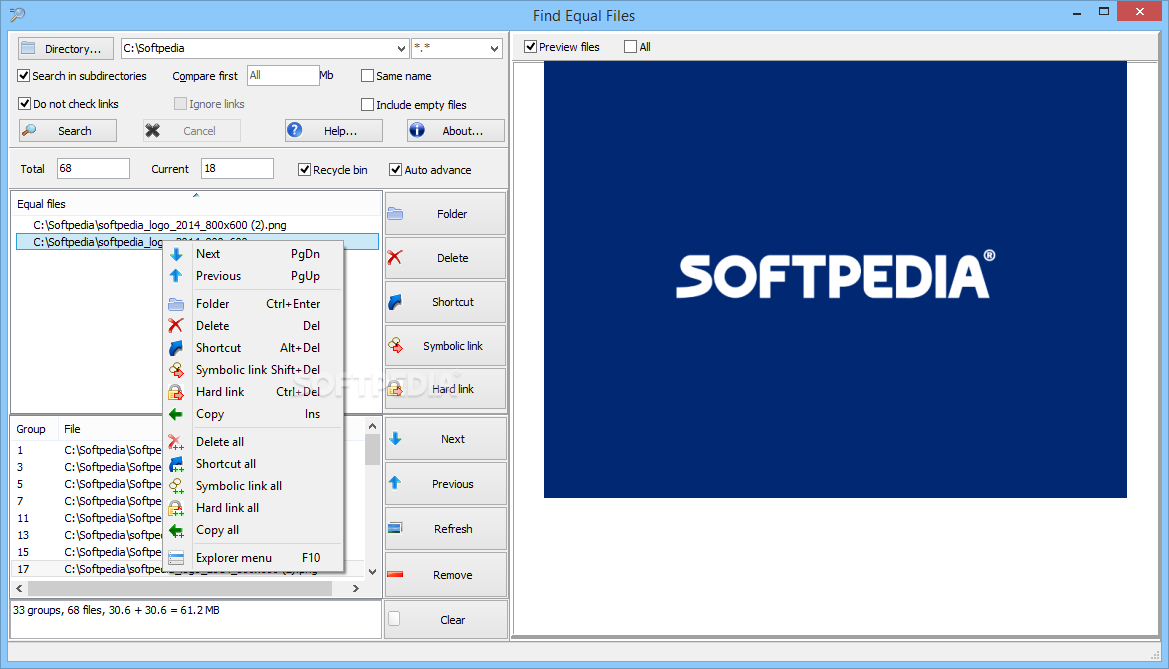Click the side panel Folder button
This screenshot has width=1169, height=669.
point(446,214)
